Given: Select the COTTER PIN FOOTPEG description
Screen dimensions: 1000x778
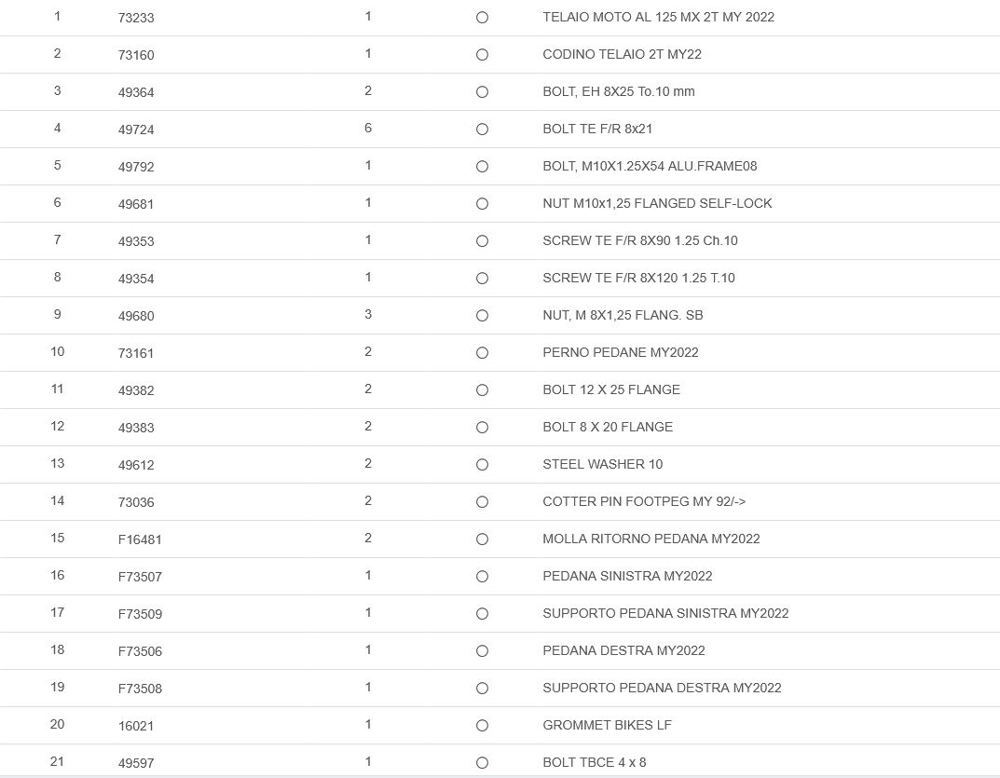Looking at the screenshot, I should coord(644,502).
